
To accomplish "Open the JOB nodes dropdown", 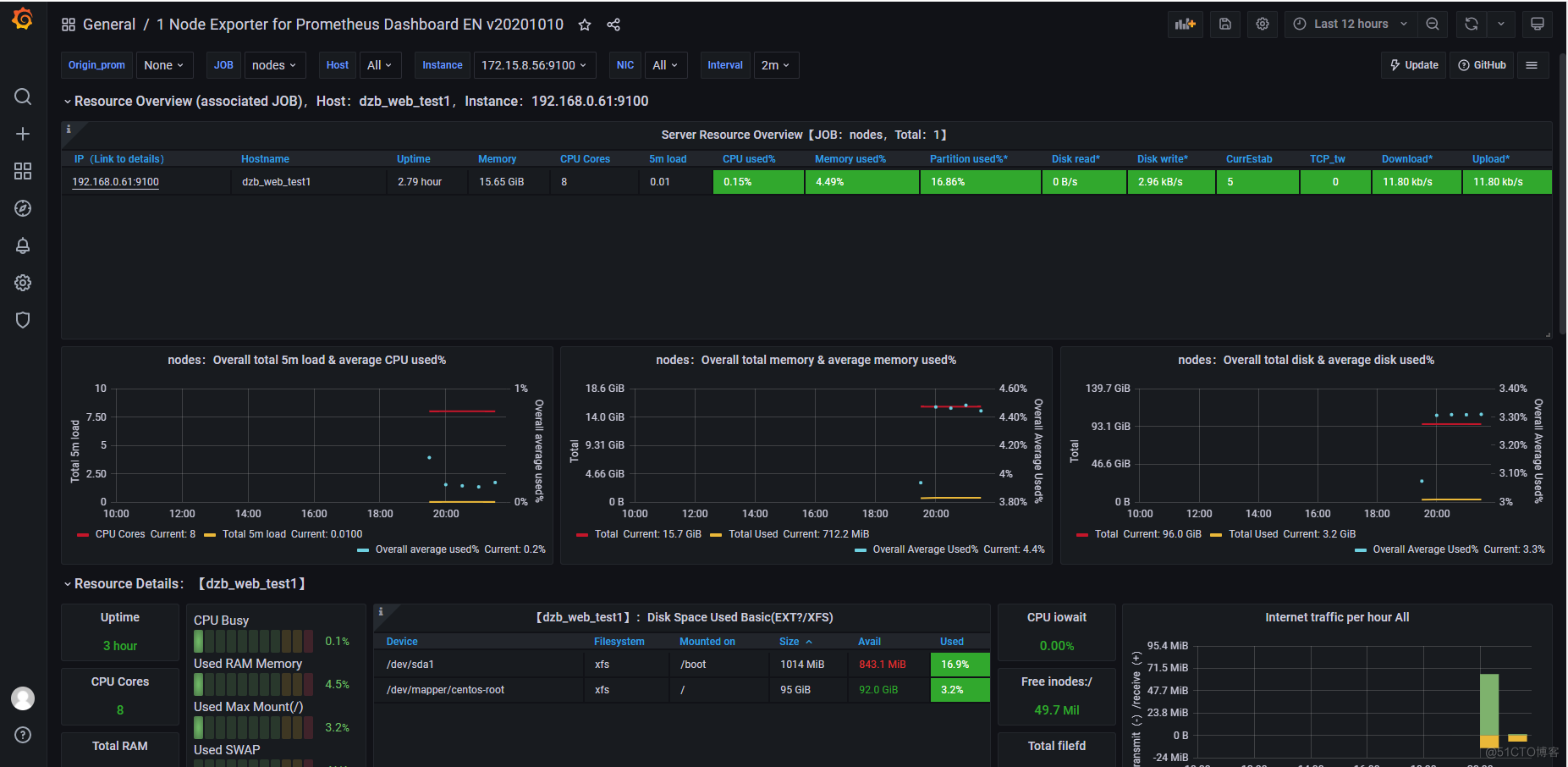I will (x=275, y=65).
